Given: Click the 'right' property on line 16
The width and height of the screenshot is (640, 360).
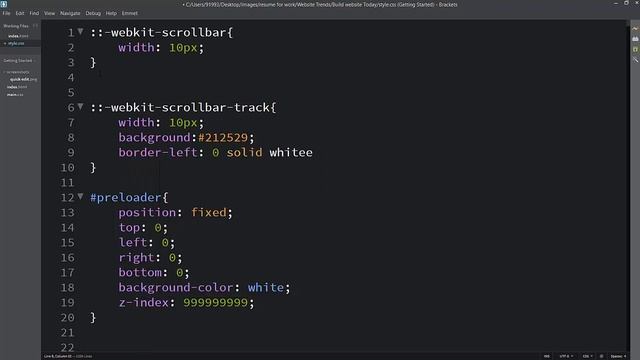Looking at the screenshot, I should [x=136, y=258].
